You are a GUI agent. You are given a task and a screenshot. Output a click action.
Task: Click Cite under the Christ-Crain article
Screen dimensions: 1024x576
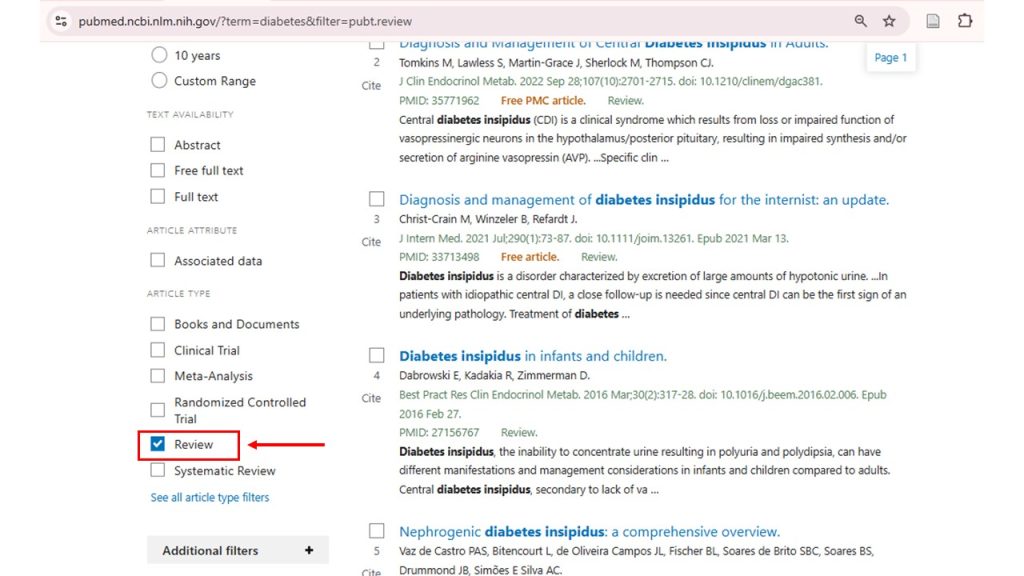[x=371, y=241]
